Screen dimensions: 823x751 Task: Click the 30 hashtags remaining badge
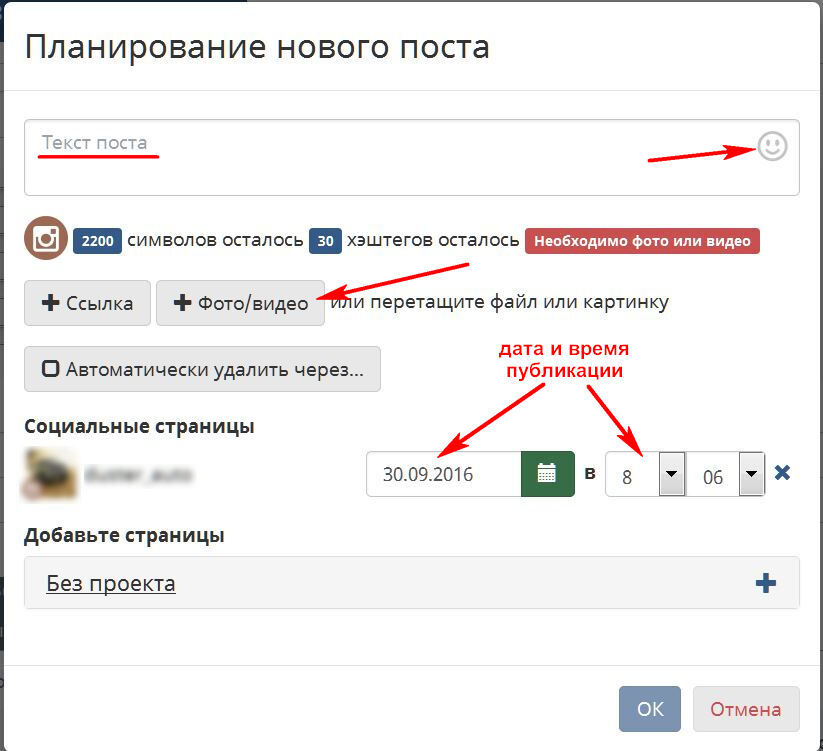click(x=325, y=241)
